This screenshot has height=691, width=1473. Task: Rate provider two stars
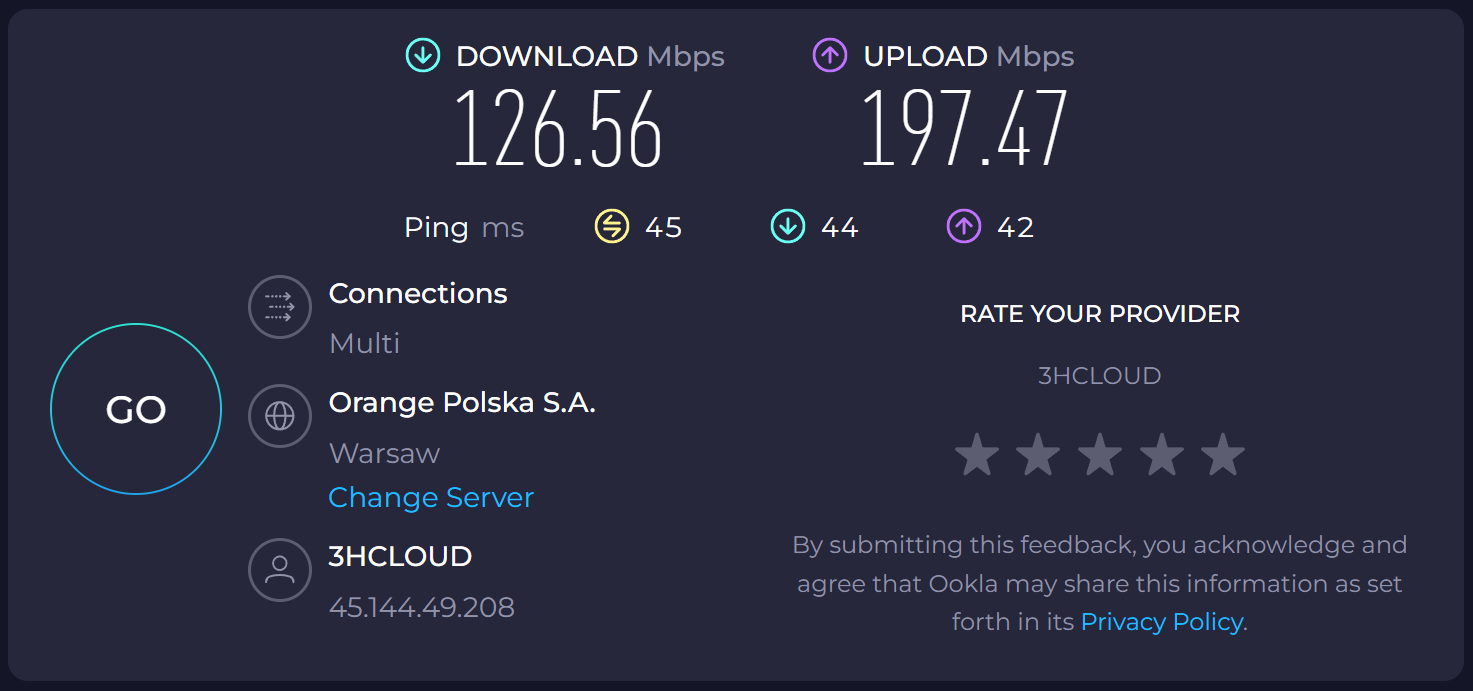[1038, 455]
